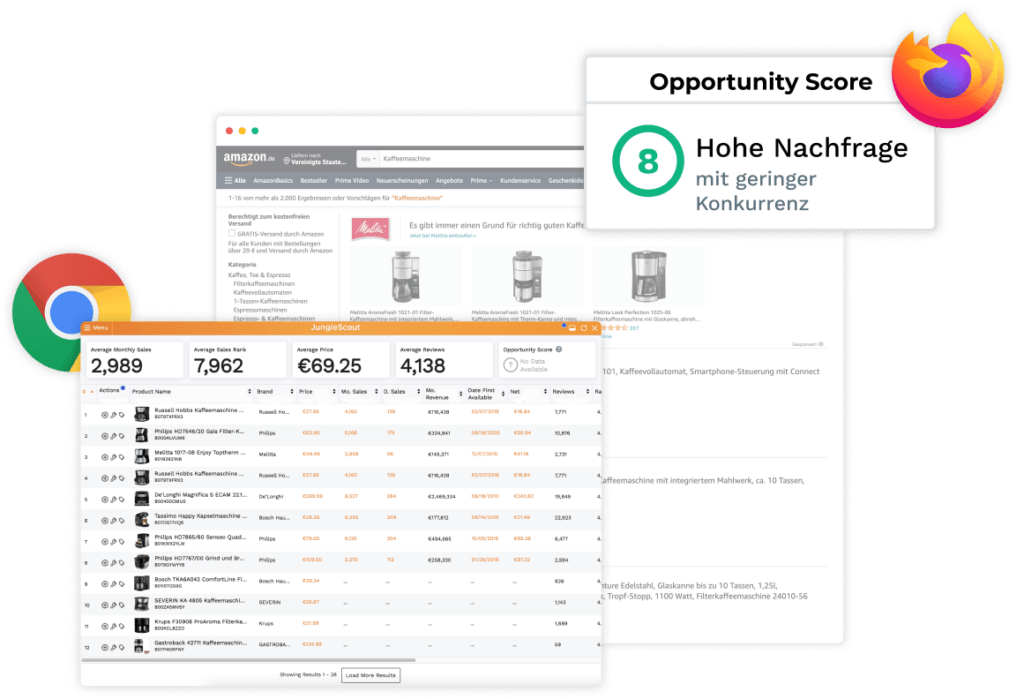The image size is (1024, 699).
Task: Click the Amazon search field containing Kaffeemaschine
Action: click(482, 159)
